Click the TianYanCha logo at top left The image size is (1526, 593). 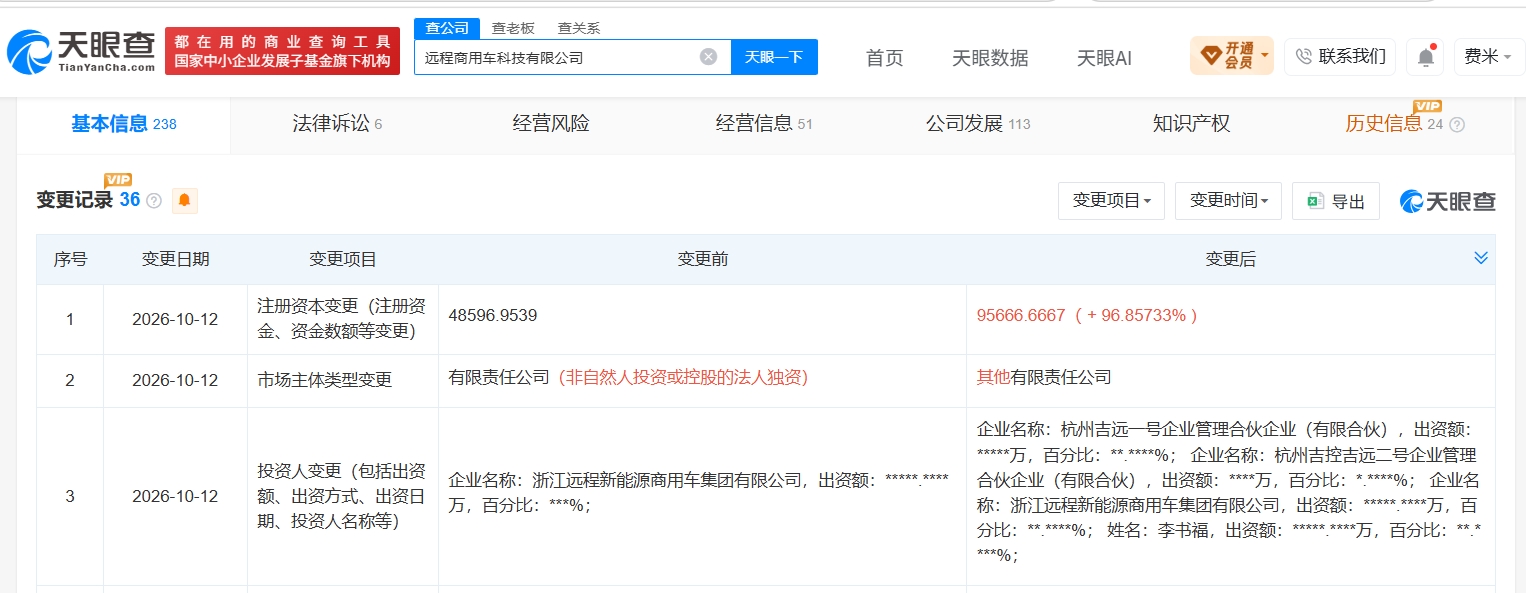(x=81, y=52)
